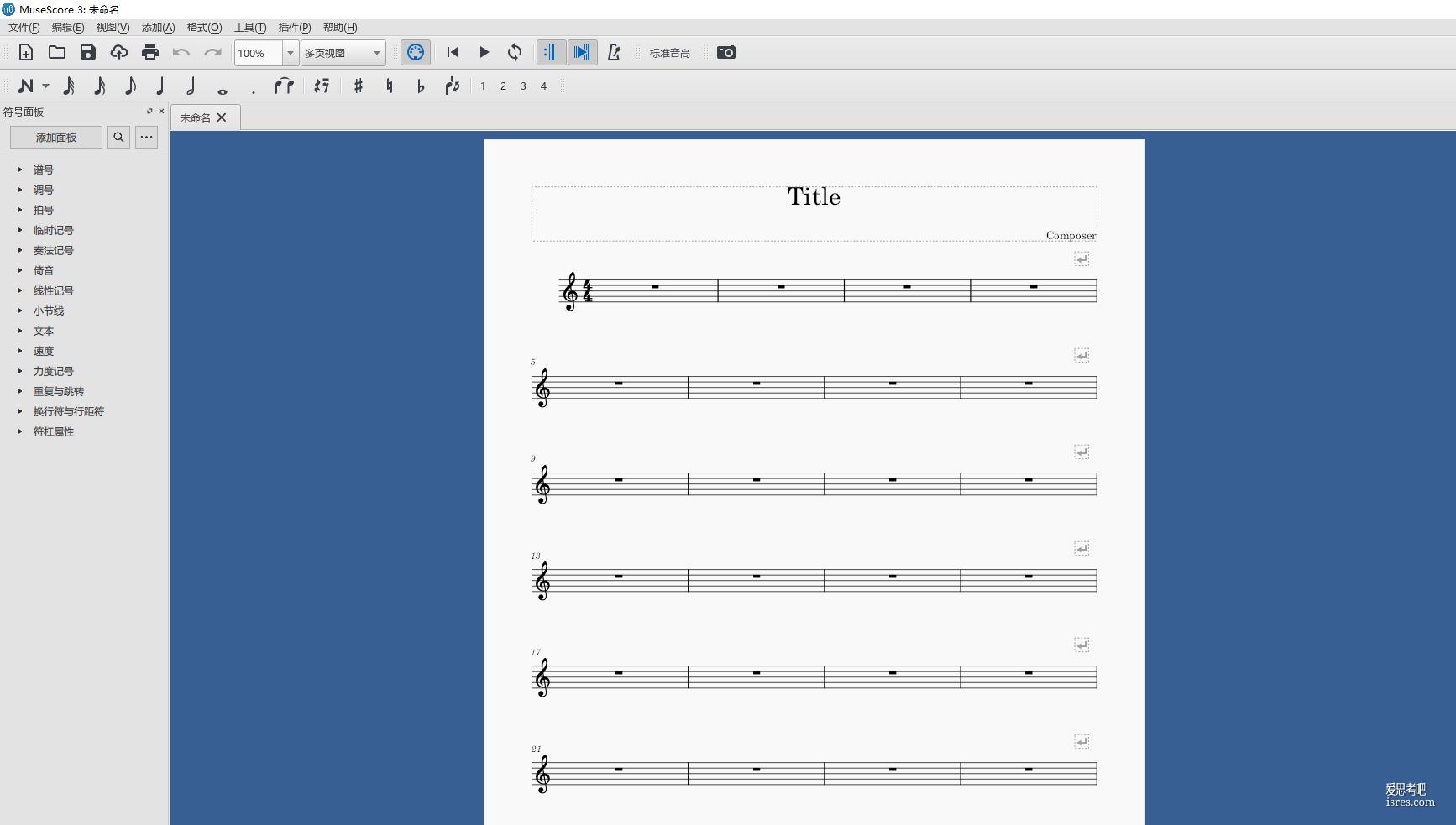The width and height of the screenshot is (1456, 825).
Task: Expand the 重复与跳转 palette
Action: (x=20, y=391)
